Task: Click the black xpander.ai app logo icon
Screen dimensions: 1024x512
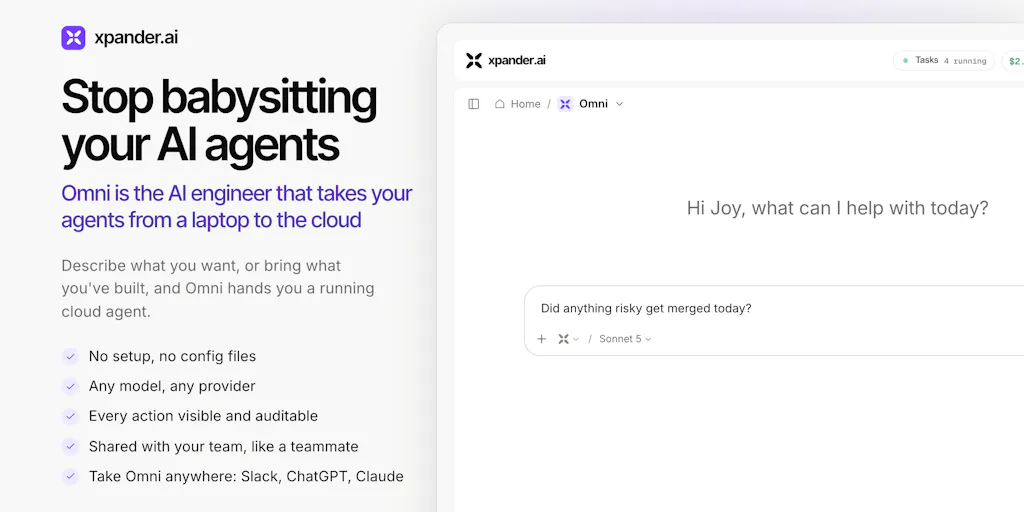Action: coord(474,61)
